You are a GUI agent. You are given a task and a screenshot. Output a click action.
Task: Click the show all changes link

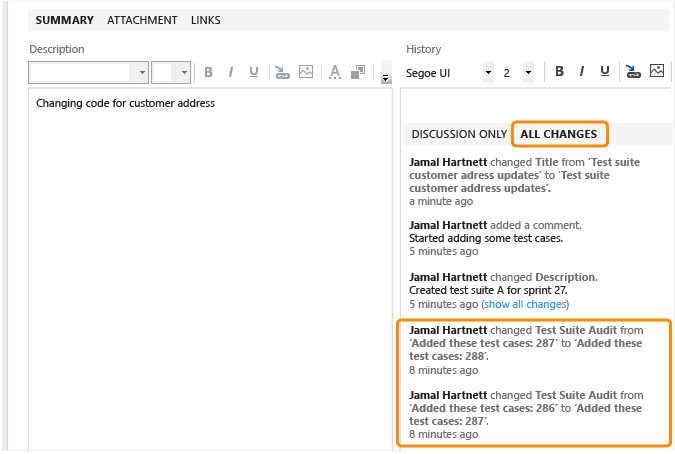(x=525, y=304)
